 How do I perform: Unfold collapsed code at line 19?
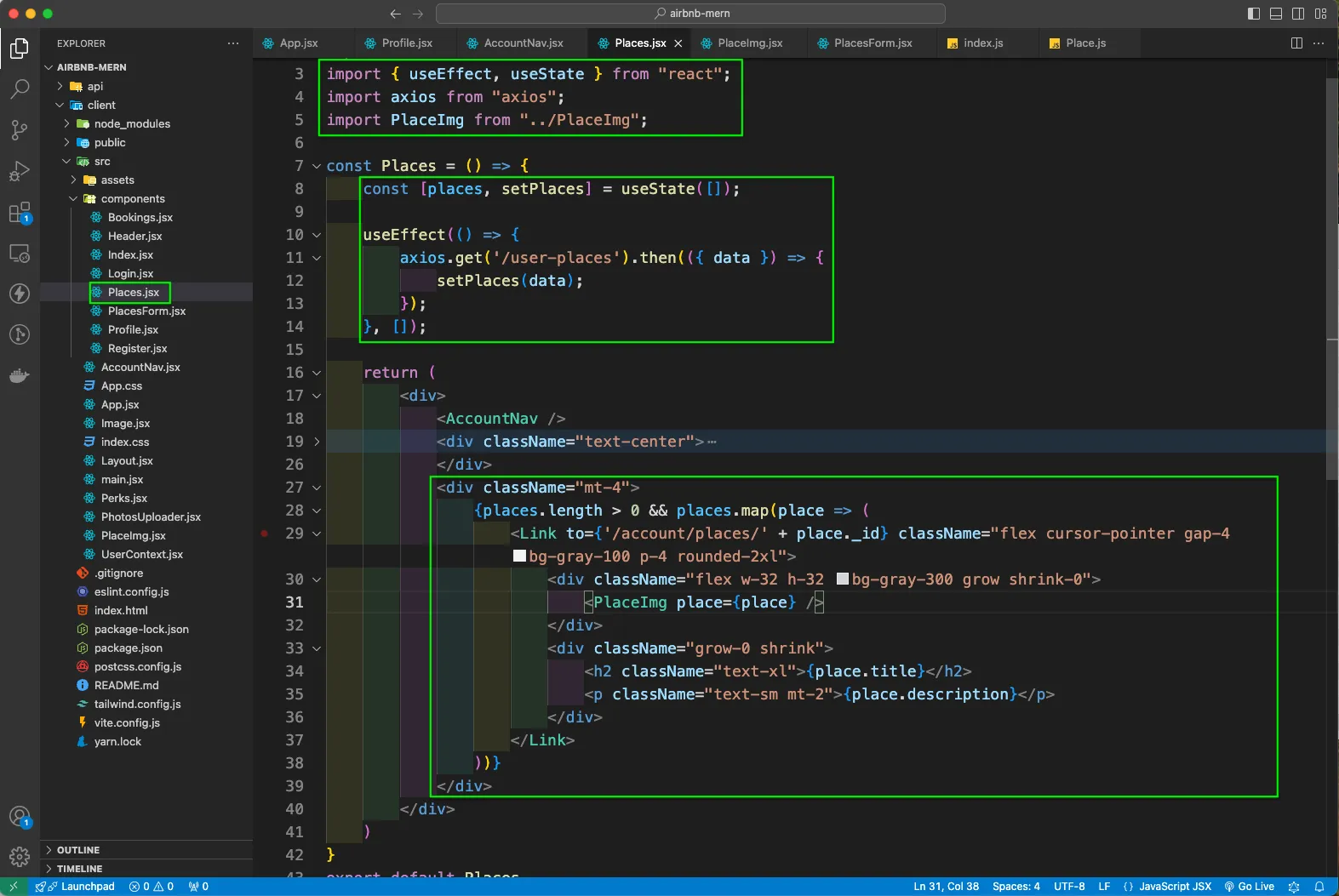click(317, 442)
